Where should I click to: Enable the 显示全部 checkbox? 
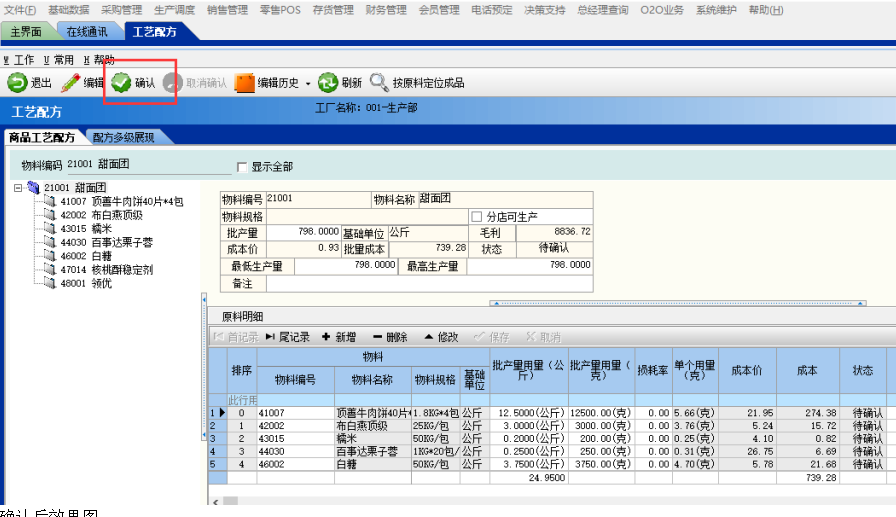pos(242,167)
